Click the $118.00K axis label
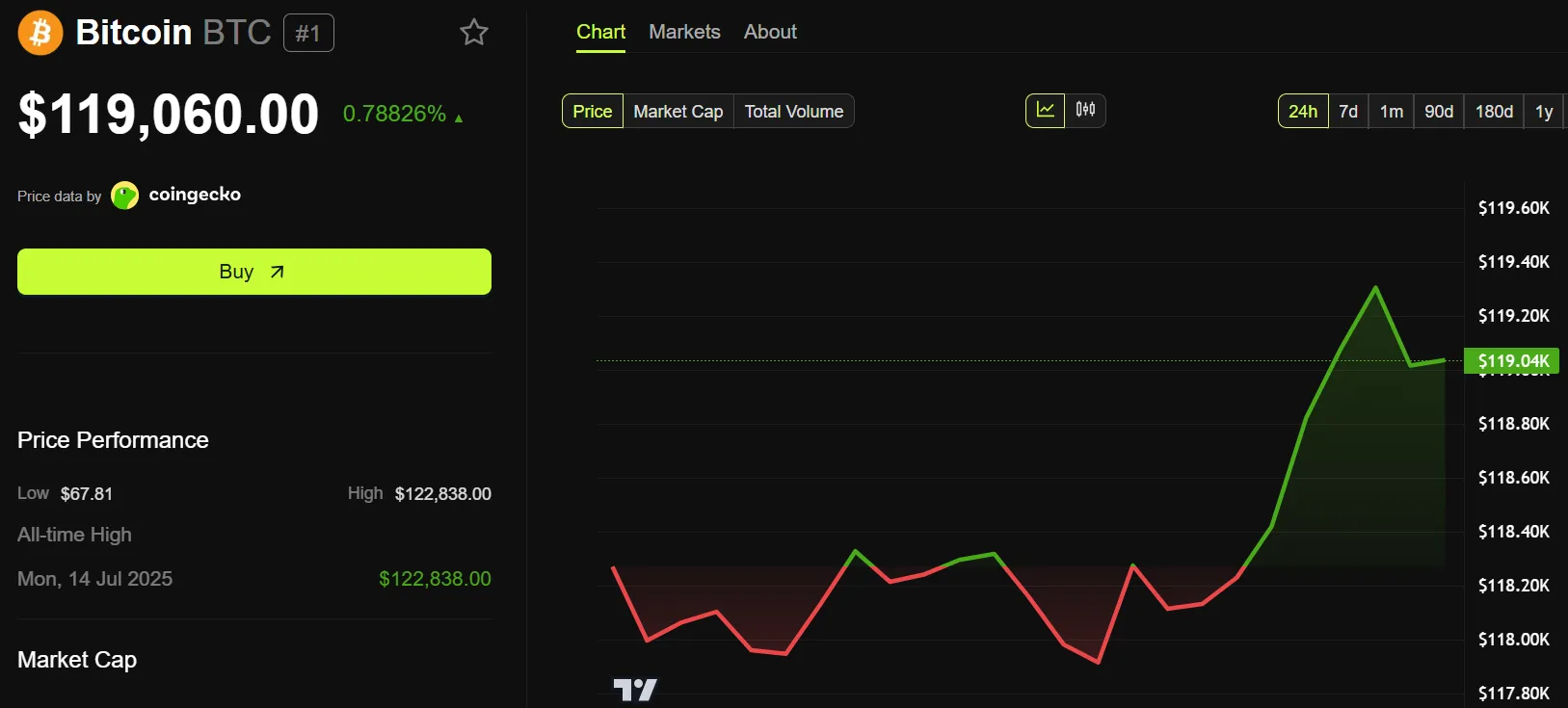Screen dimensions: 1568x708 (x=1514, y=640)
